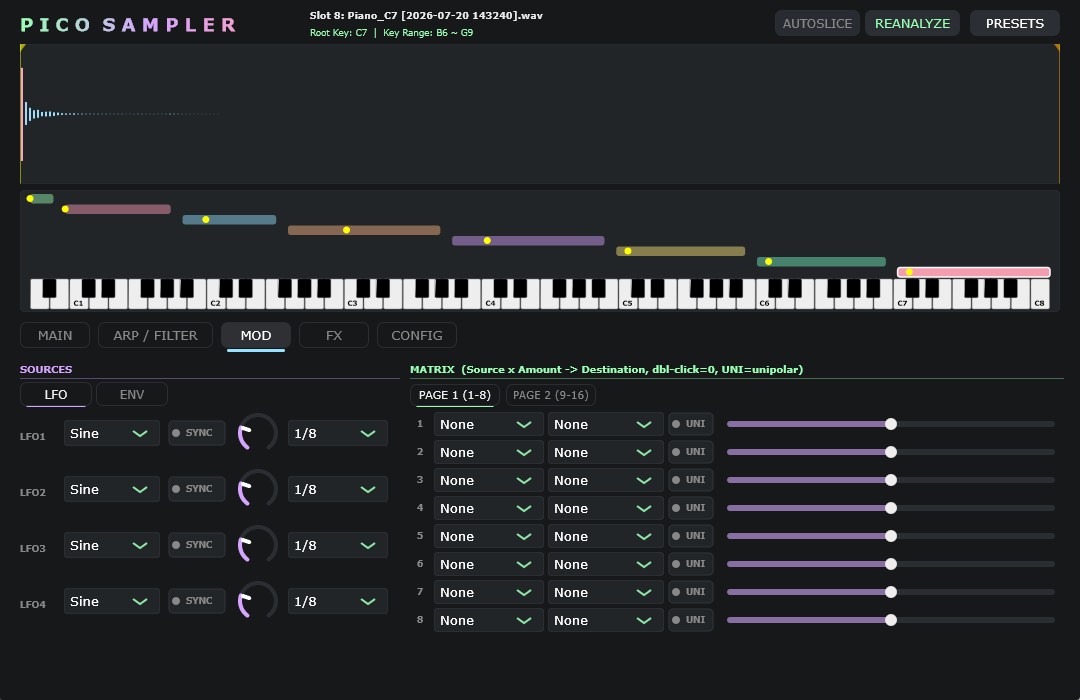The height and width of the screenshot is (700, 1080).
Task: Select matrix PAGE 1 (1-8)
Action: click(455, 395)
